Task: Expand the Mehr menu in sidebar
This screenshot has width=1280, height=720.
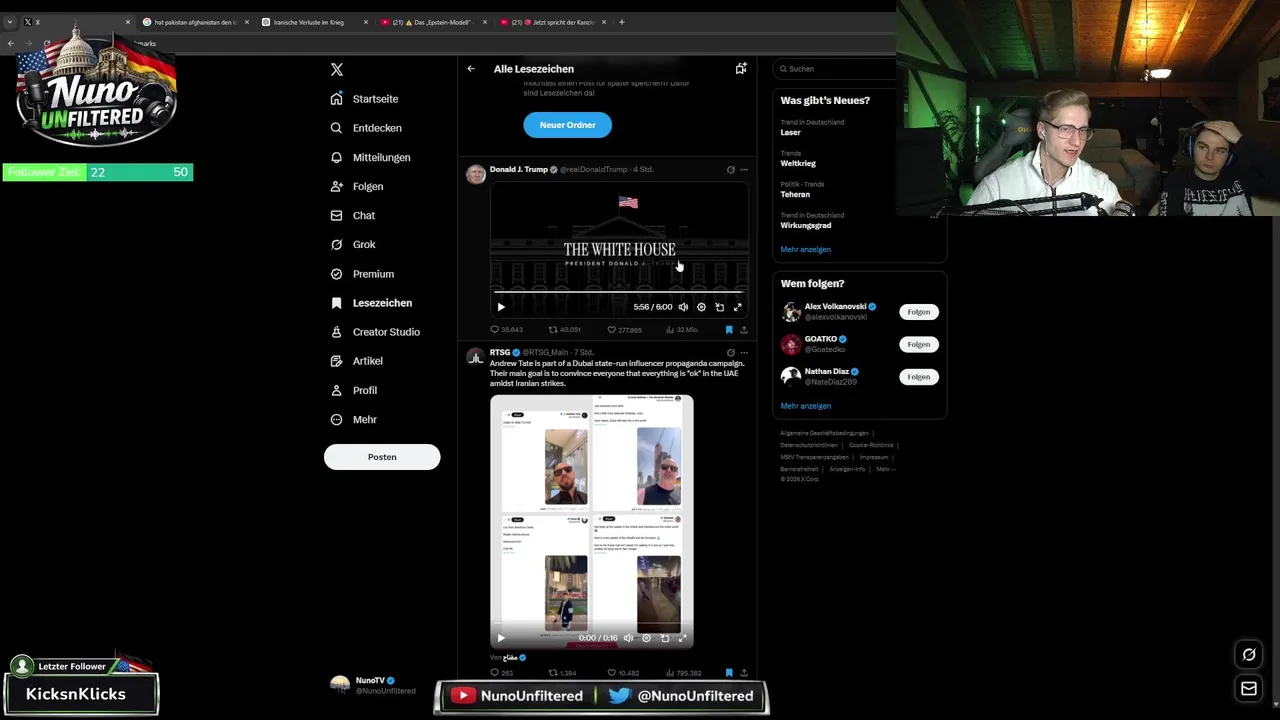Action: (x=354, y=419)
